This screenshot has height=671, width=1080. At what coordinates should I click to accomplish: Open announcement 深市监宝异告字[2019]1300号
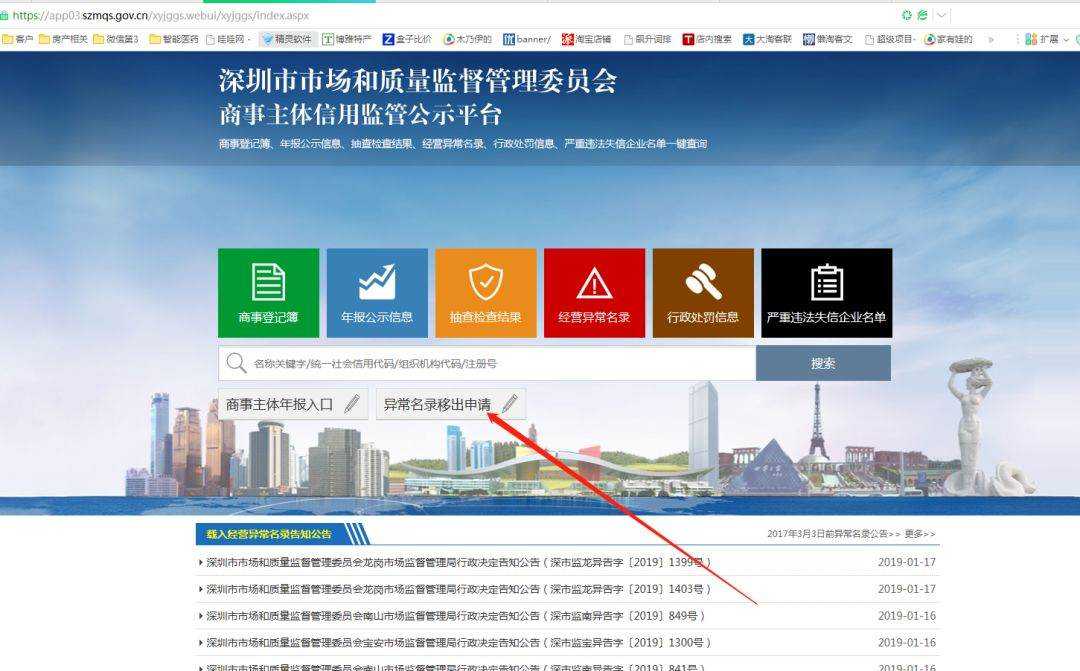(x=458, y=643)
